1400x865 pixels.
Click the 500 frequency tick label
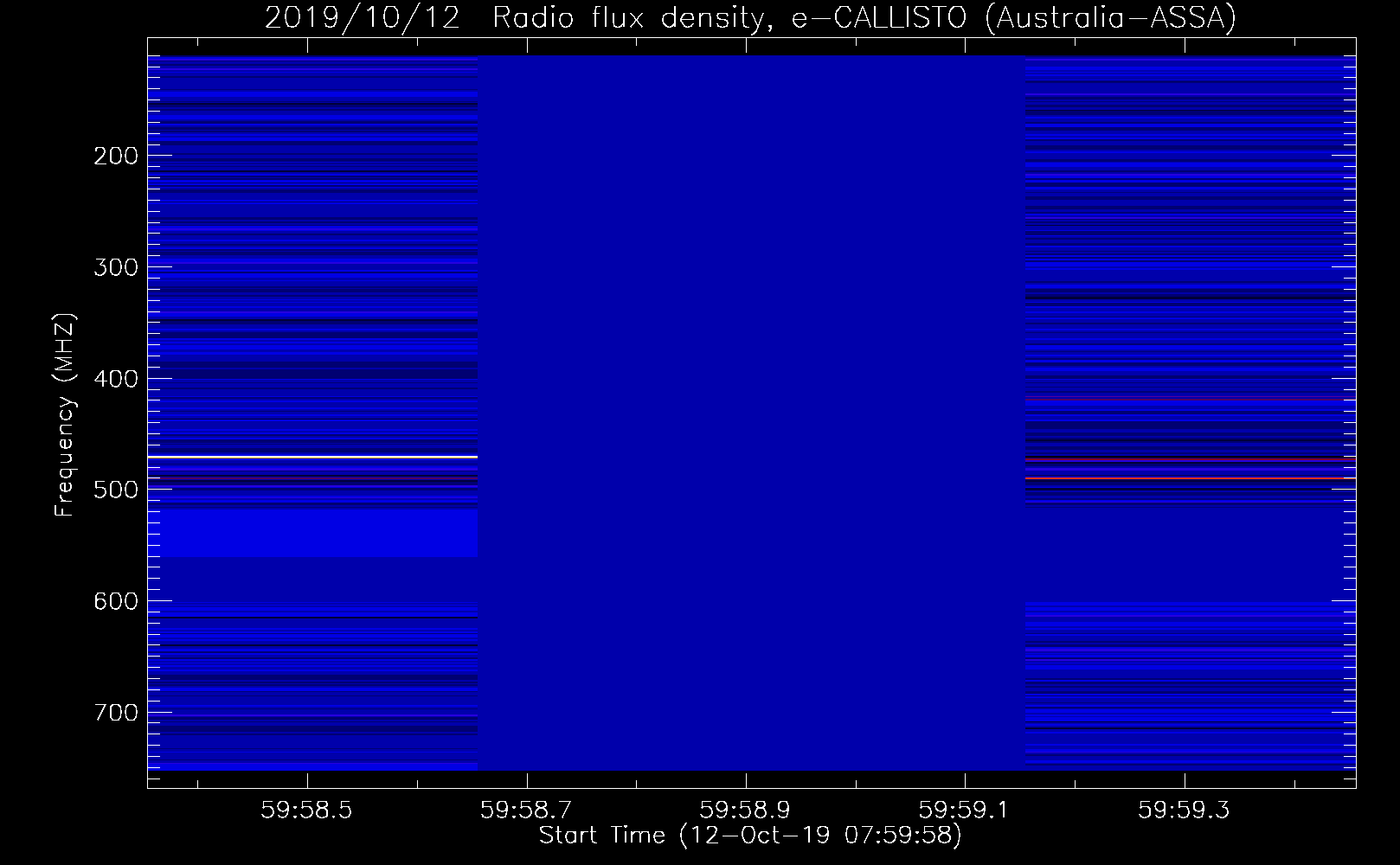point(116,490)
